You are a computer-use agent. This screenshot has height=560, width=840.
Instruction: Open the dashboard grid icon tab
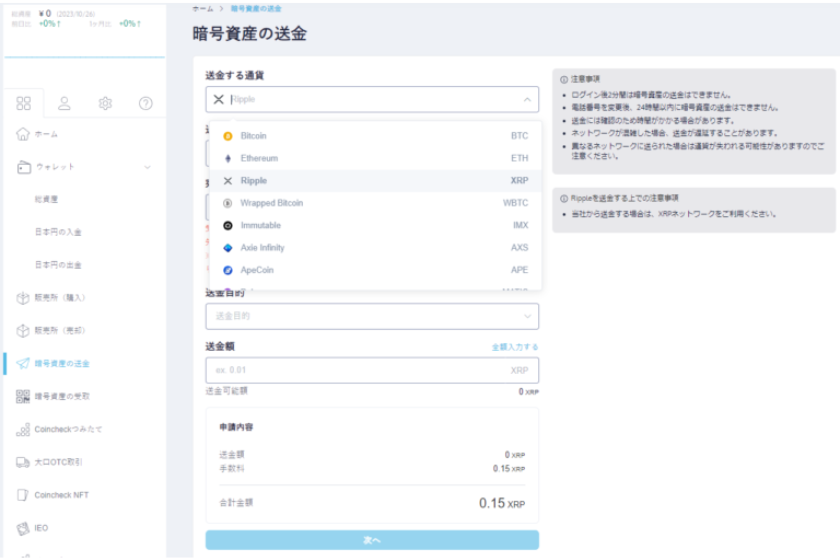[24, 103]
